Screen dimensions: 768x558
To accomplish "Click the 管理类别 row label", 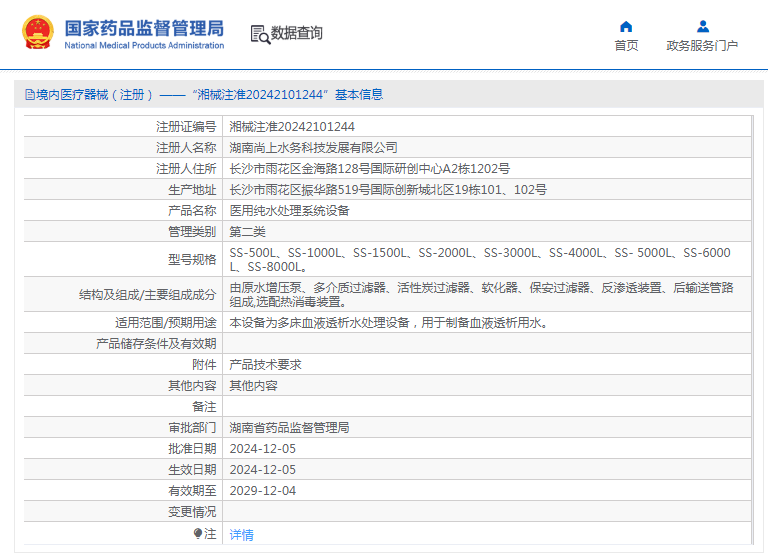I will [x=192, y=232].
